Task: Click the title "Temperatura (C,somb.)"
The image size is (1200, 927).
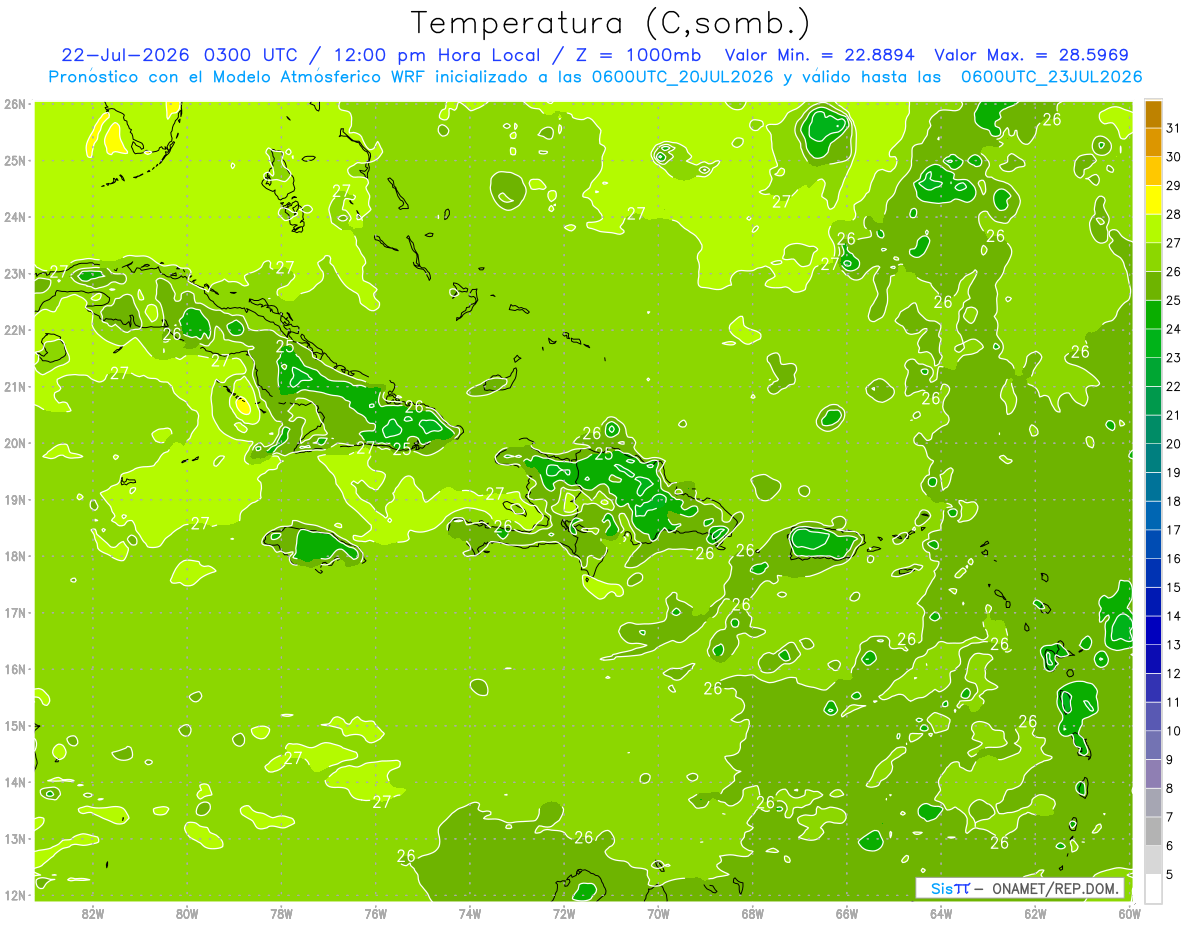Action: point(610,23)
